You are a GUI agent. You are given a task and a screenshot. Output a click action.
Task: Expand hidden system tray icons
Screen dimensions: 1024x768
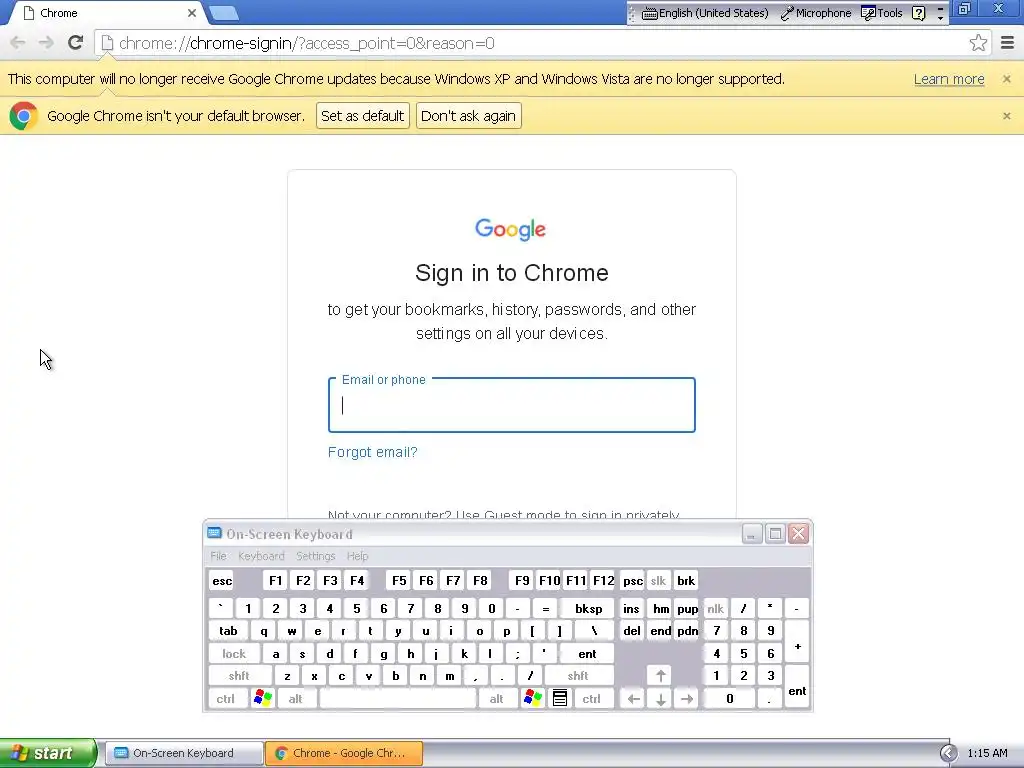948,753
